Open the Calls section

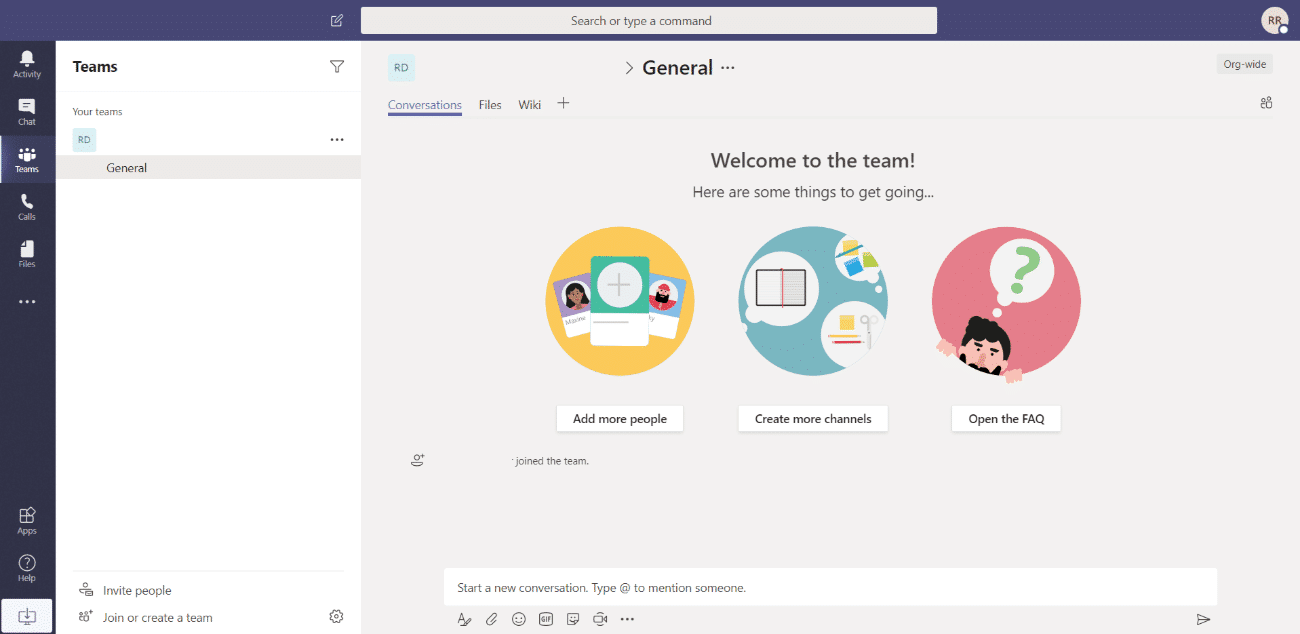pyautogui.click(x=27, y=207)
